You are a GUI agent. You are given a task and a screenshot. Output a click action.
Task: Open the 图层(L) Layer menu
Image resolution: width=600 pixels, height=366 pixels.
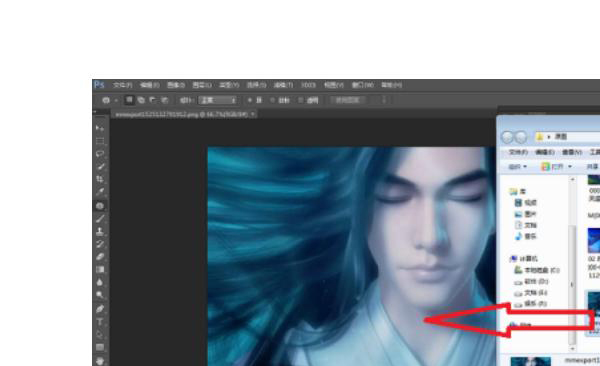point(202,85)
